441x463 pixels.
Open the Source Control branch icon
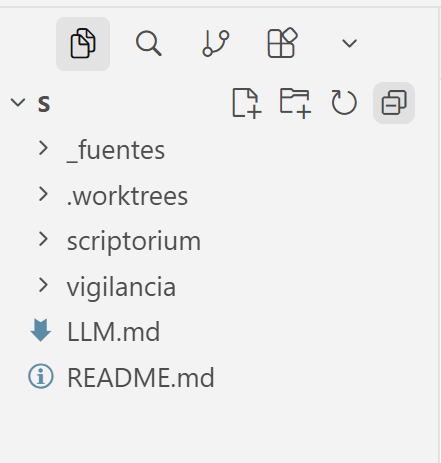216,44
